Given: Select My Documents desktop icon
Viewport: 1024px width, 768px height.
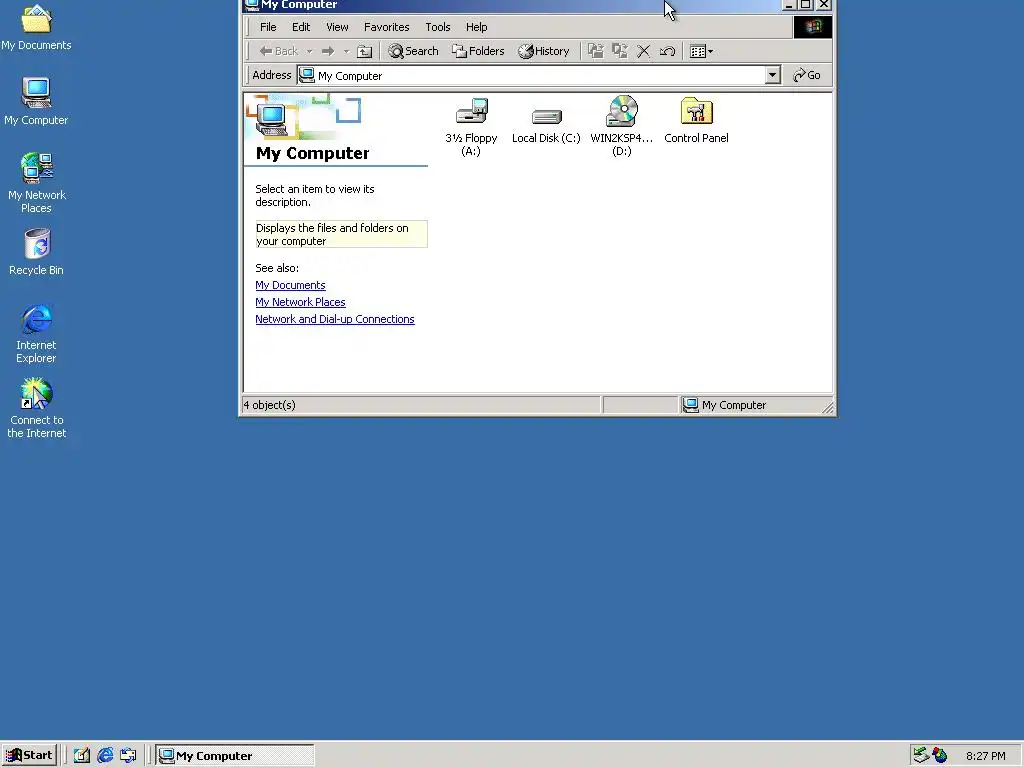Looking at the screenshot, I should coord(36,27).
